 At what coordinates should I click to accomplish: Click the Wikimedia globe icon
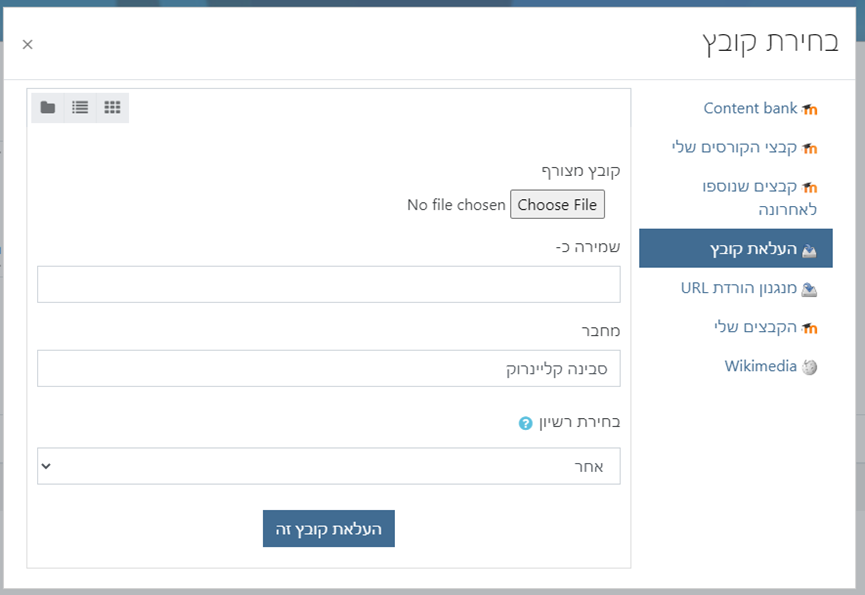coord(810,367)
